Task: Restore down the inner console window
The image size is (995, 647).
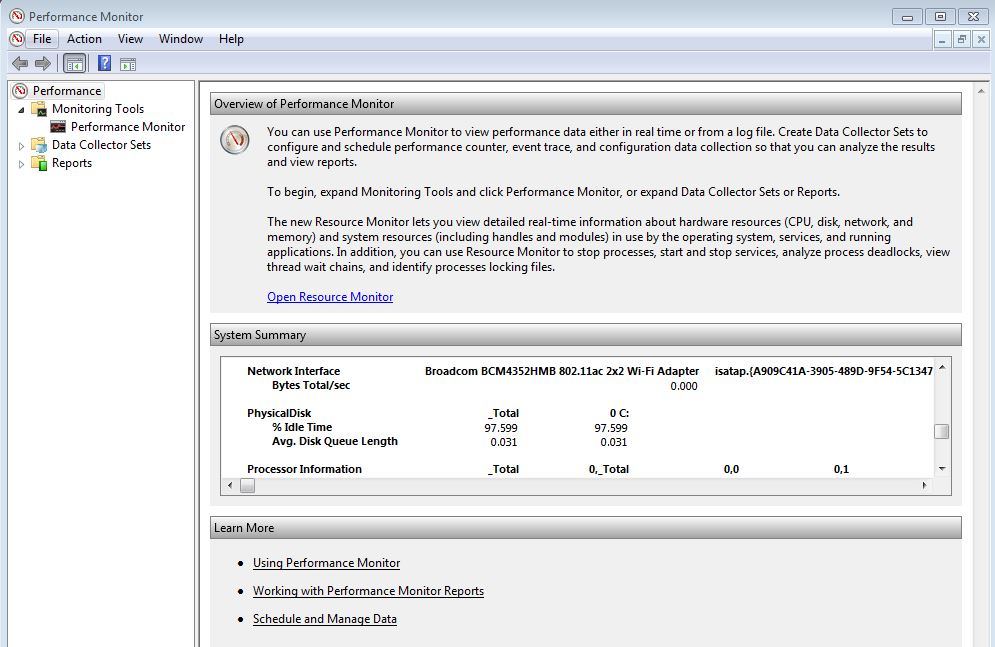Action: (962, 39)
